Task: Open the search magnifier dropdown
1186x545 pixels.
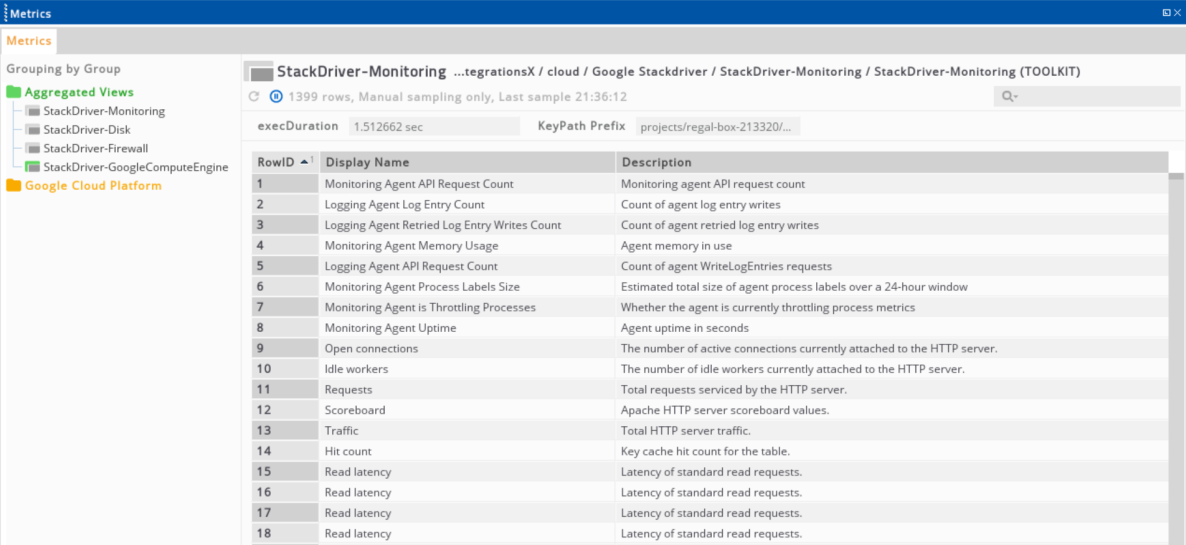Action: point(1010,96)
